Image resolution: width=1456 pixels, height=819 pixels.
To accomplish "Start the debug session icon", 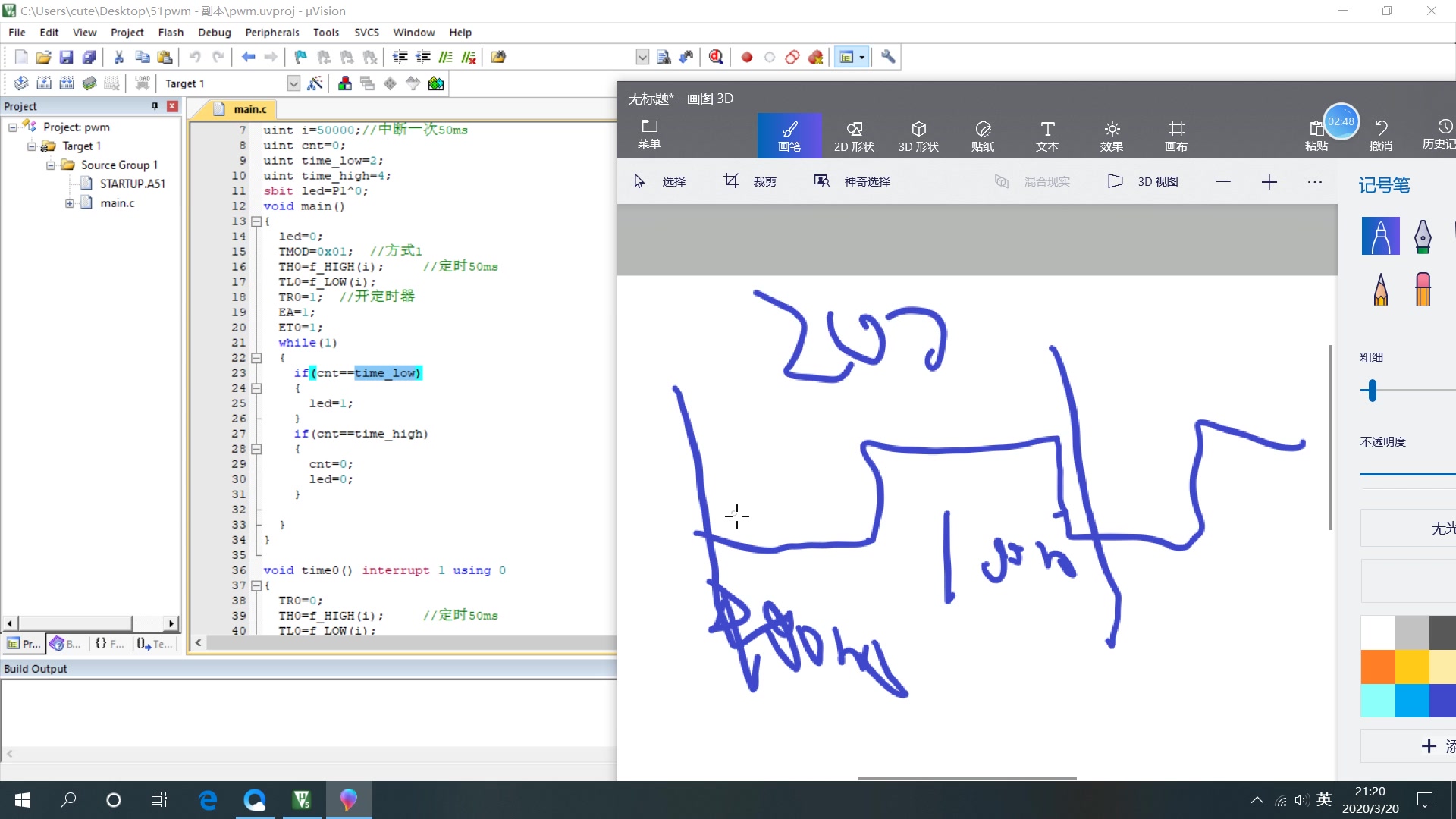I will pos(715,57).
